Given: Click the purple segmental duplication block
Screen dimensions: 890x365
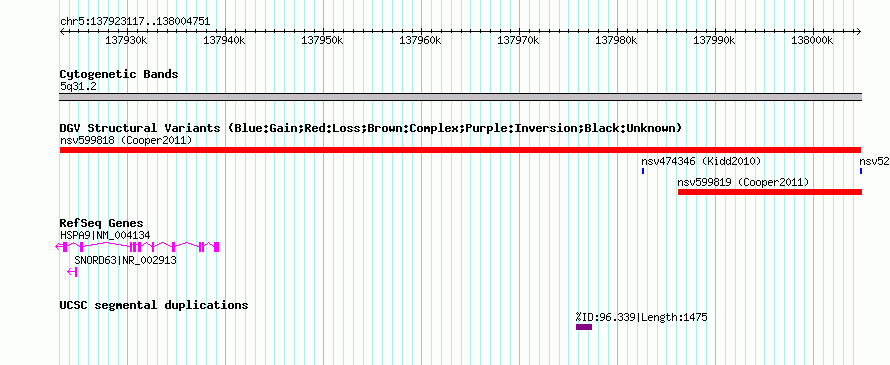Looking at the screenshot, I should [583, 327].
